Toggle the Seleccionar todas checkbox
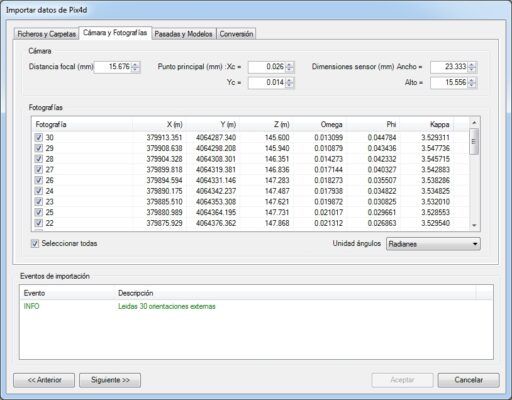This screenshot has width=512, height=400. tap(35, 244)
